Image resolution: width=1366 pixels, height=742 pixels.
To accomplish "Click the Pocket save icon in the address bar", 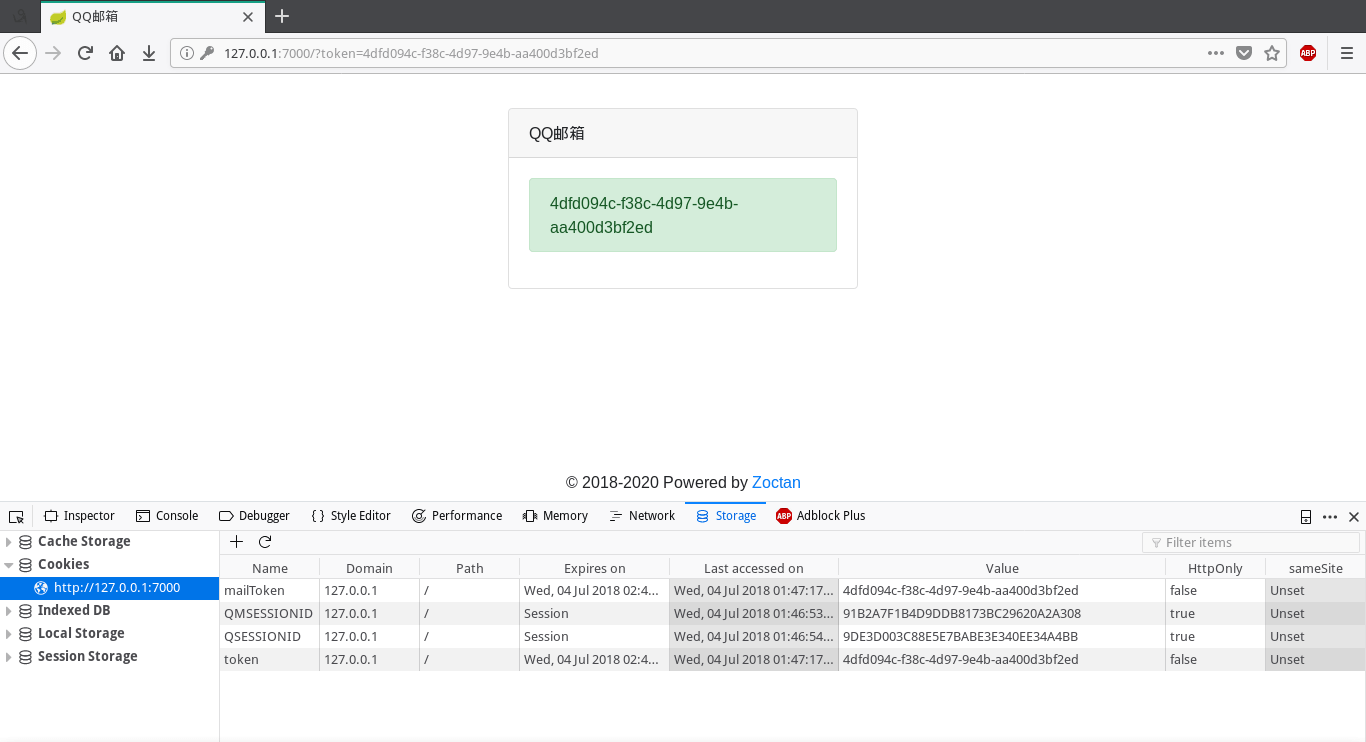I will coord(1244,53).
